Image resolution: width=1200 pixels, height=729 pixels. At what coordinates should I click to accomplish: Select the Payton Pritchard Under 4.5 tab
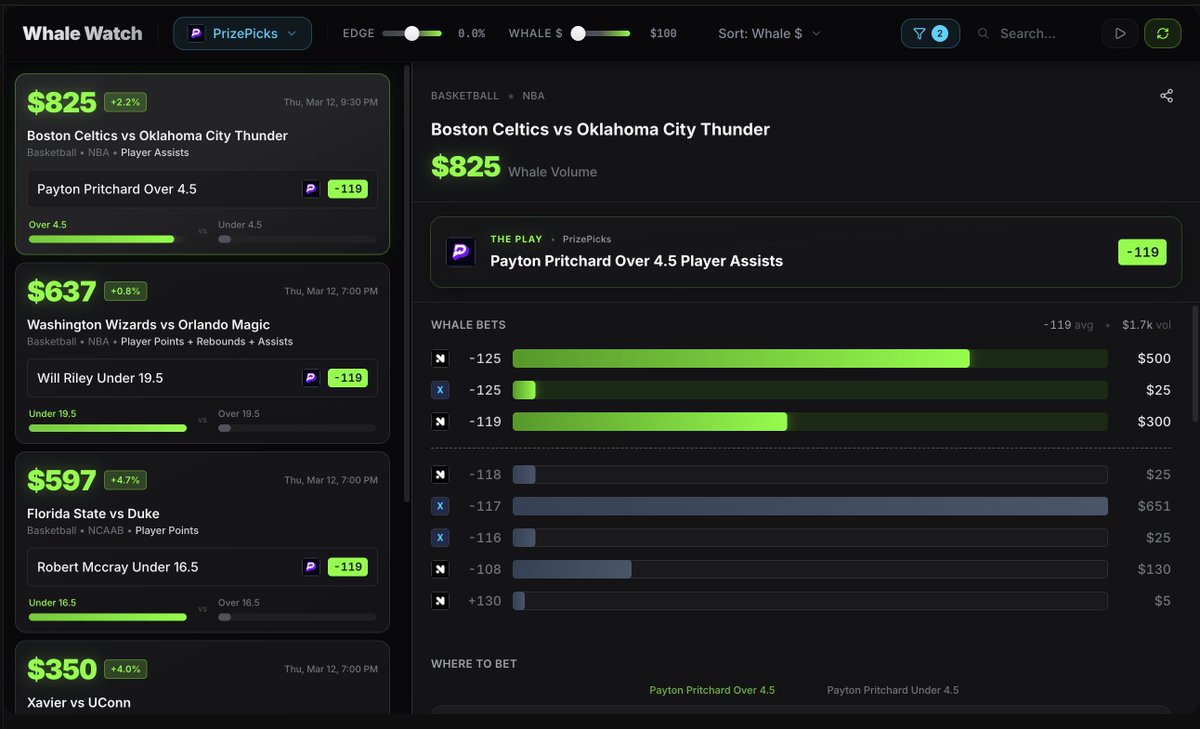click(x=893, y=690)
